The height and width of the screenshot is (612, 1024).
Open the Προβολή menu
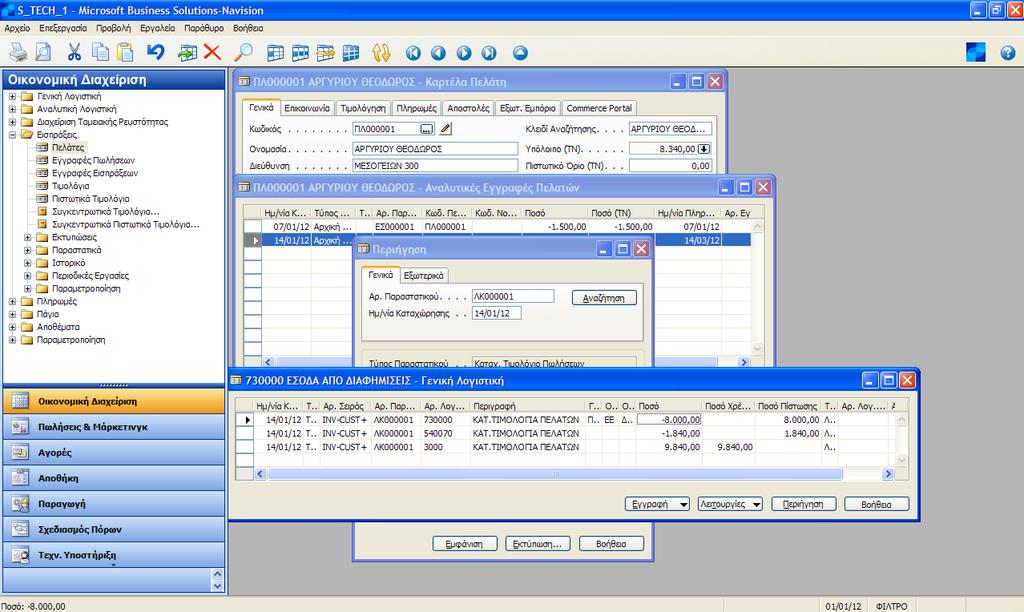(114, 28)
